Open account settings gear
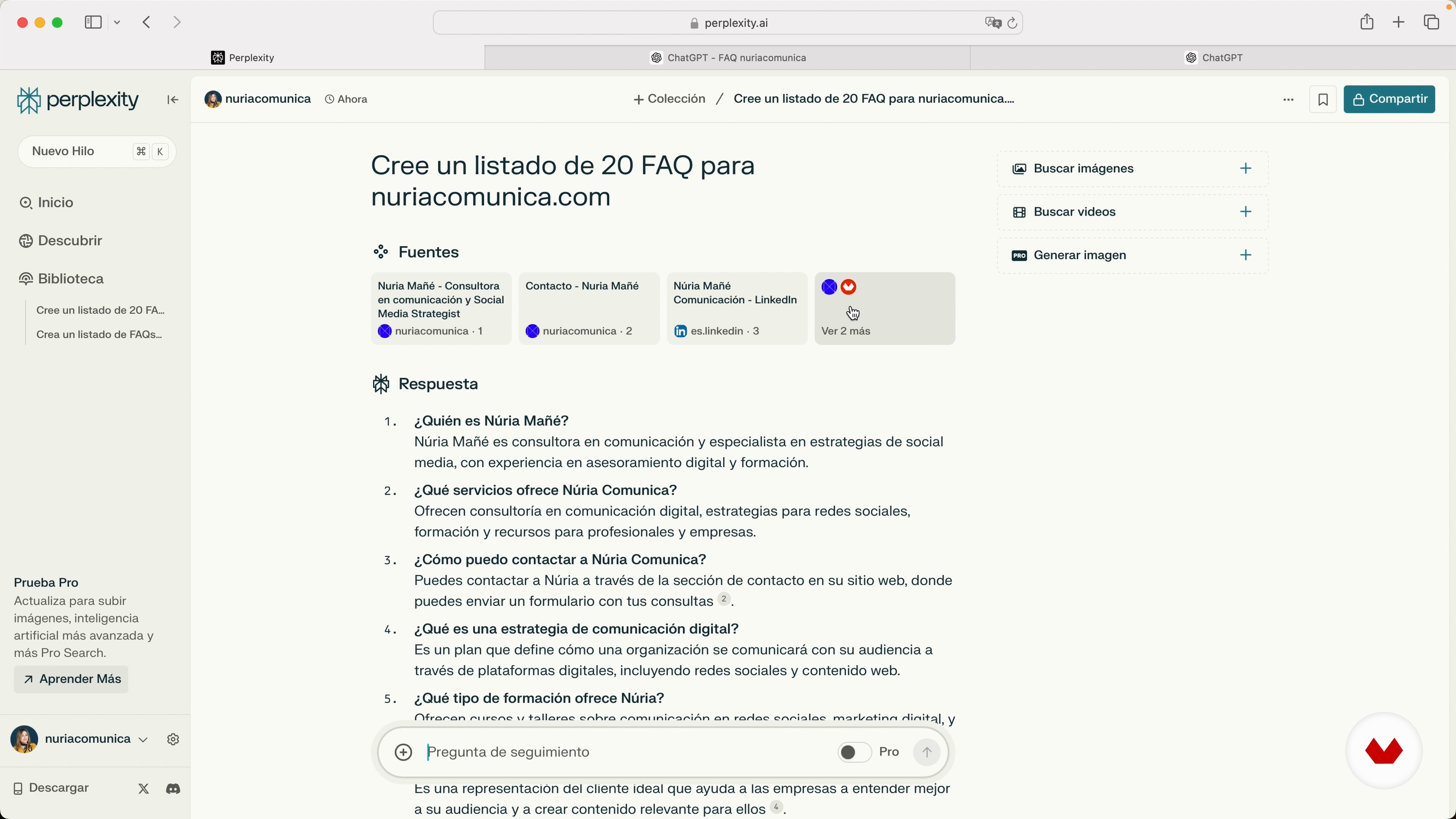 (x=174, y=739)
